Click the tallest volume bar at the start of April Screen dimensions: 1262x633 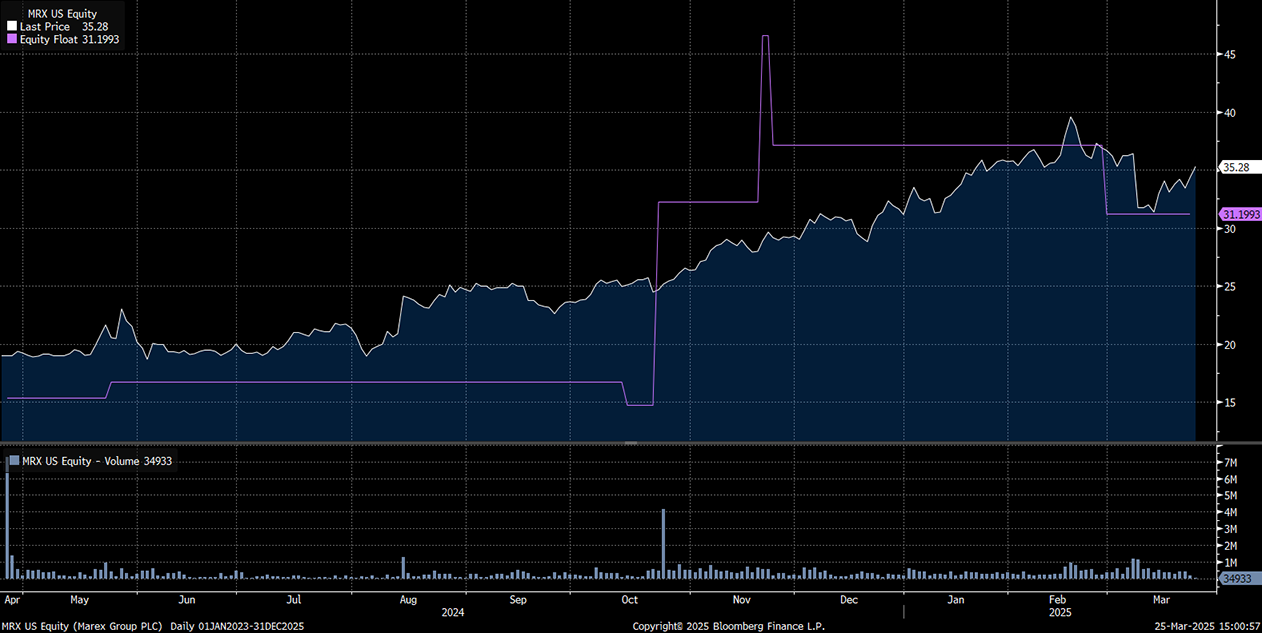click(x=7, y=518)
